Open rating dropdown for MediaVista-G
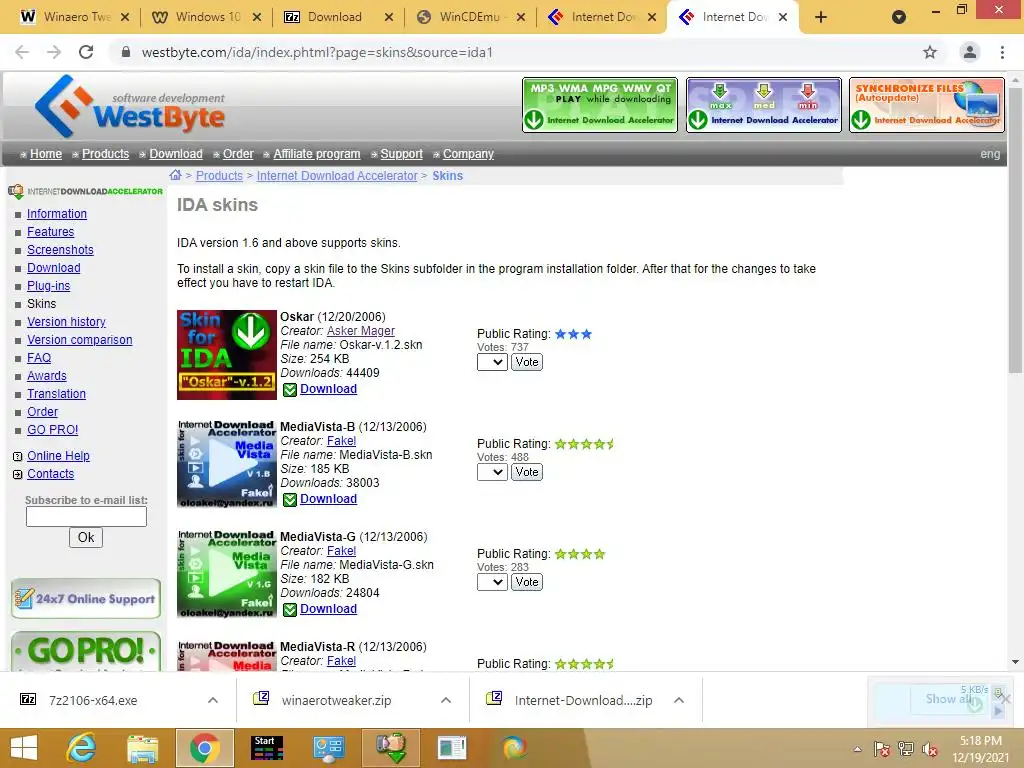Screen dimensions: 1024x768 pyautogui.click(x=492, y=582)
